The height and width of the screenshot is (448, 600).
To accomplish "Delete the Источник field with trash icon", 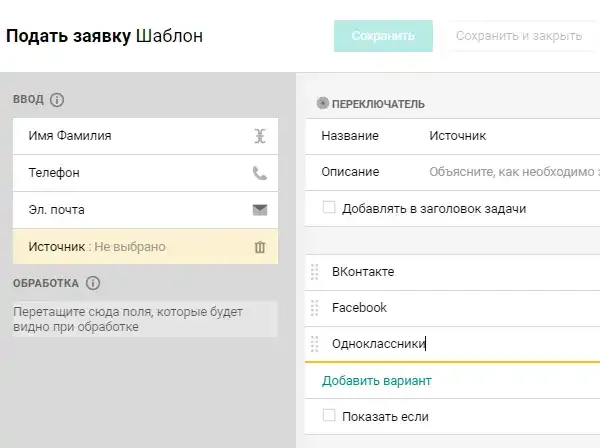I will [x=260, y=247].
